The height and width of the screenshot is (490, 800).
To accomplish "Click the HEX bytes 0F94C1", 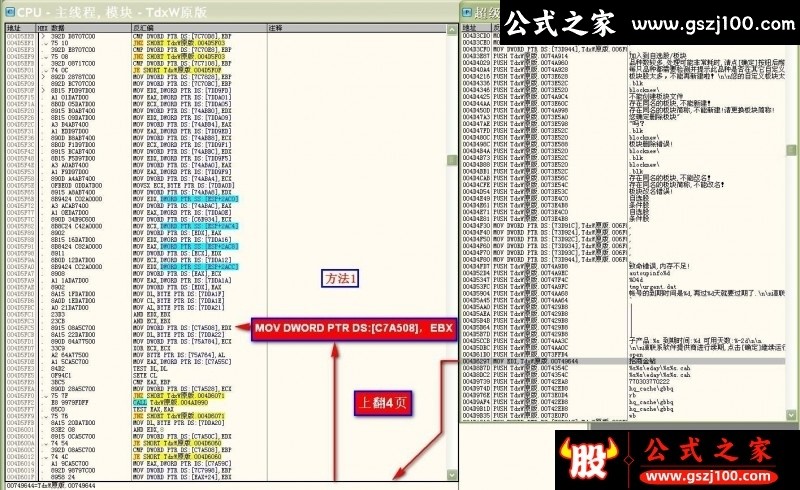I will pyautogui.click(x=62, y=375).
